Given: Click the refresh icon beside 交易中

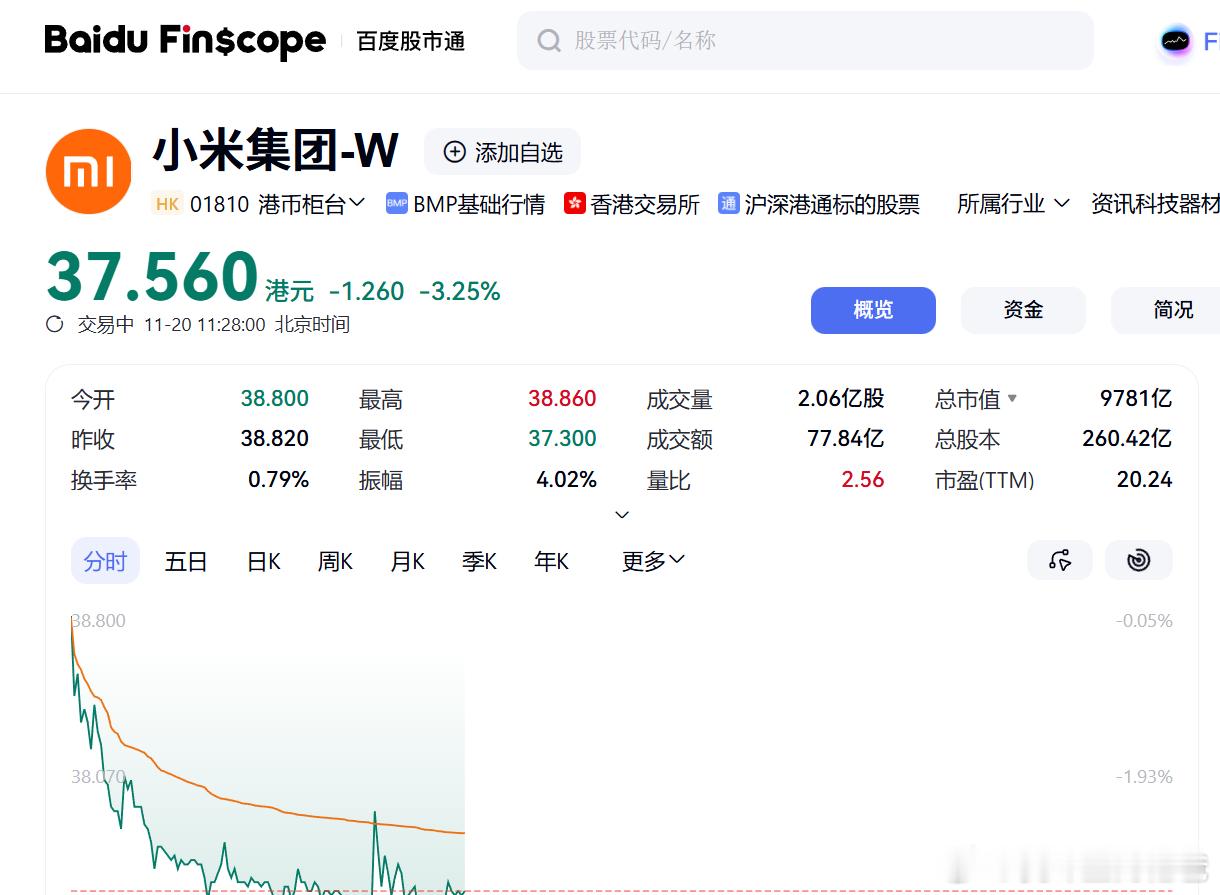Looking at the screenshot, I should pyautogui.click(x=55, y=324).
